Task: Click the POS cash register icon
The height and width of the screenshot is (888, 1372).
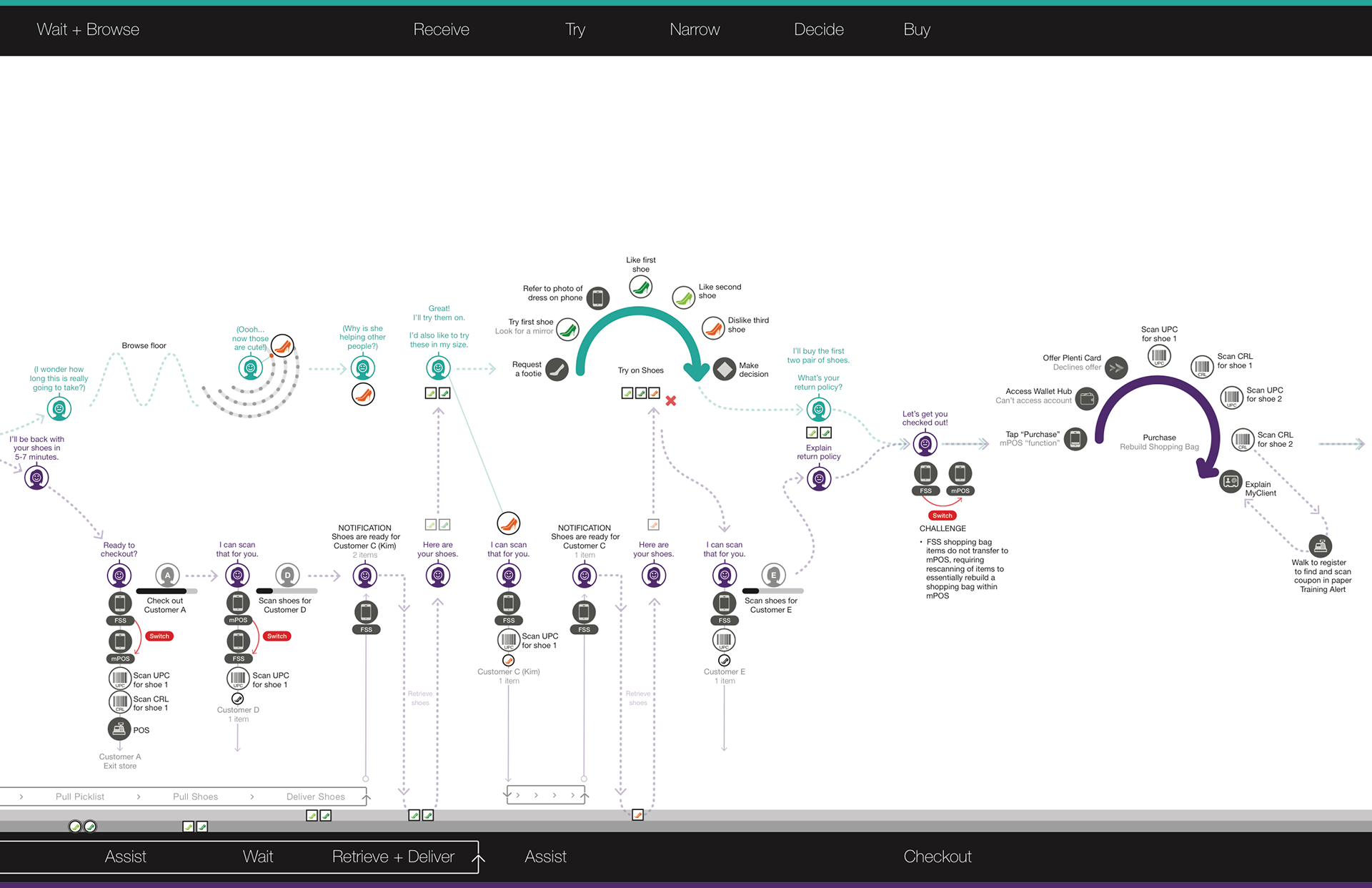Action: coord(119,729)
